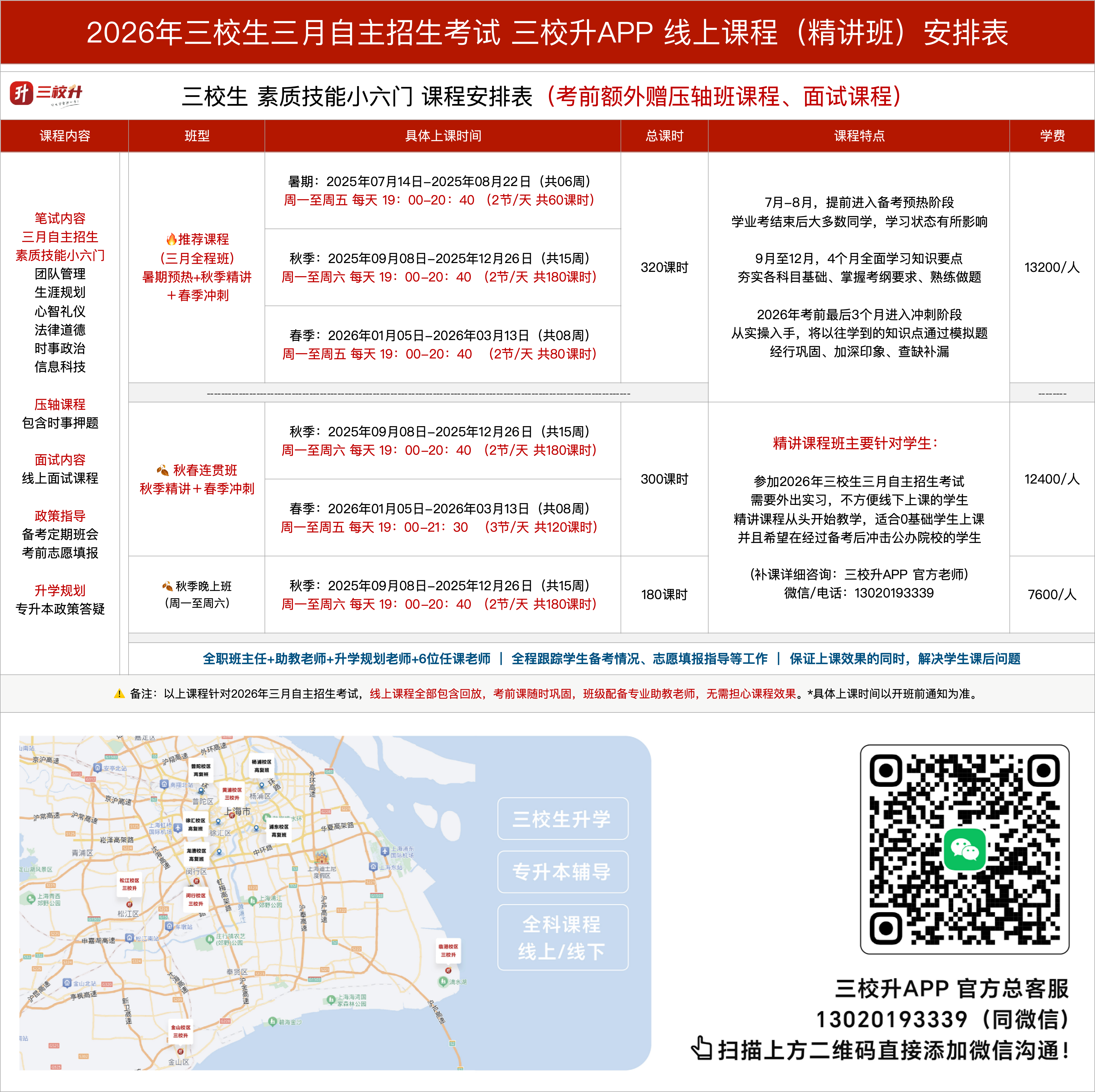Click the green WeChat icon in the QR code
The height and width of the screenshot is (1092, 1095).
tap(965, 849)
